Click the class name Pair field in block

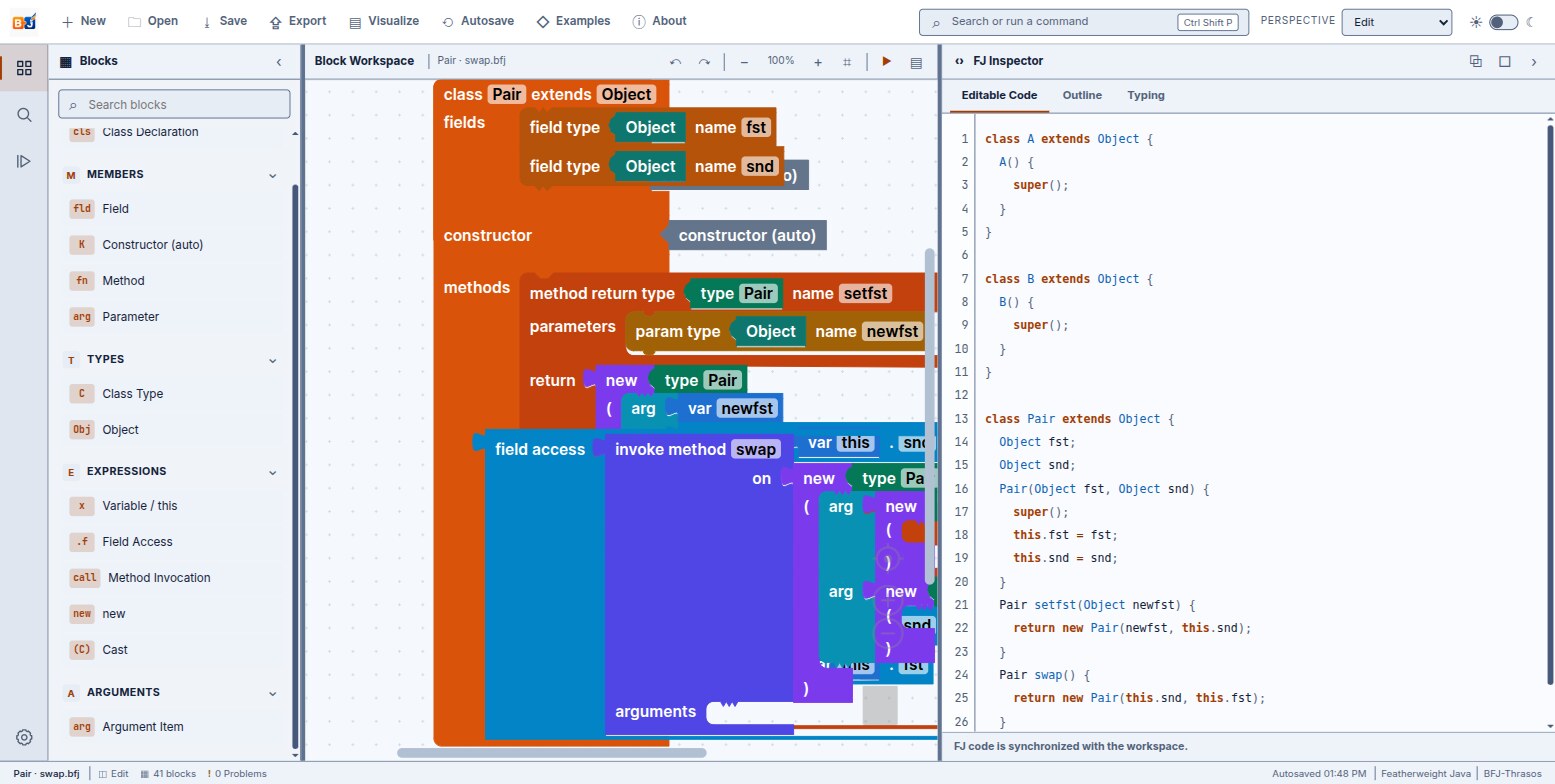[507, 94]
